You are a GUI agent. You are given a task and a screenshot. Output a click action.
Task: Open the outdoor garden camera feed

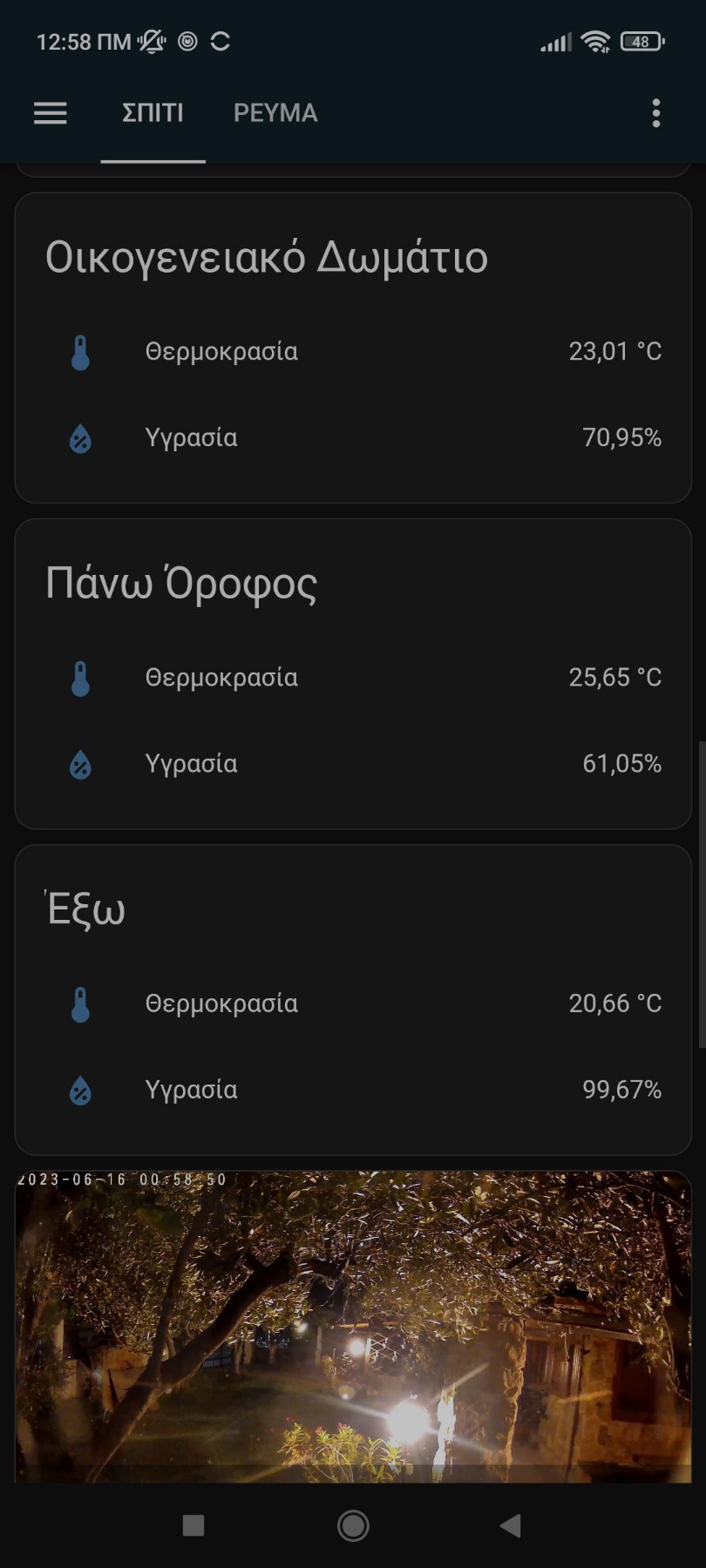pyautogui.click(x=353, y=1326)
